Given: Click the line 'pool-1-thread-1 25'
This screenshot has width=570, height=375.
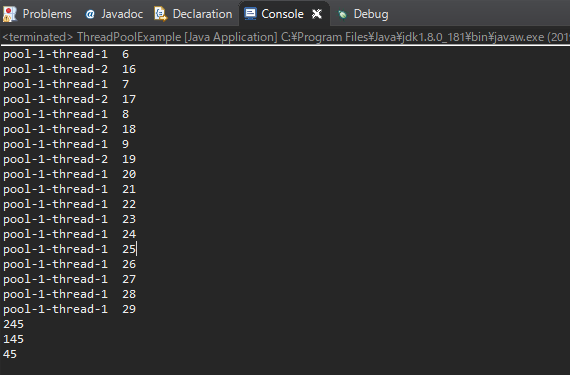Looking at the screenshot, I should tap(69, 249).
